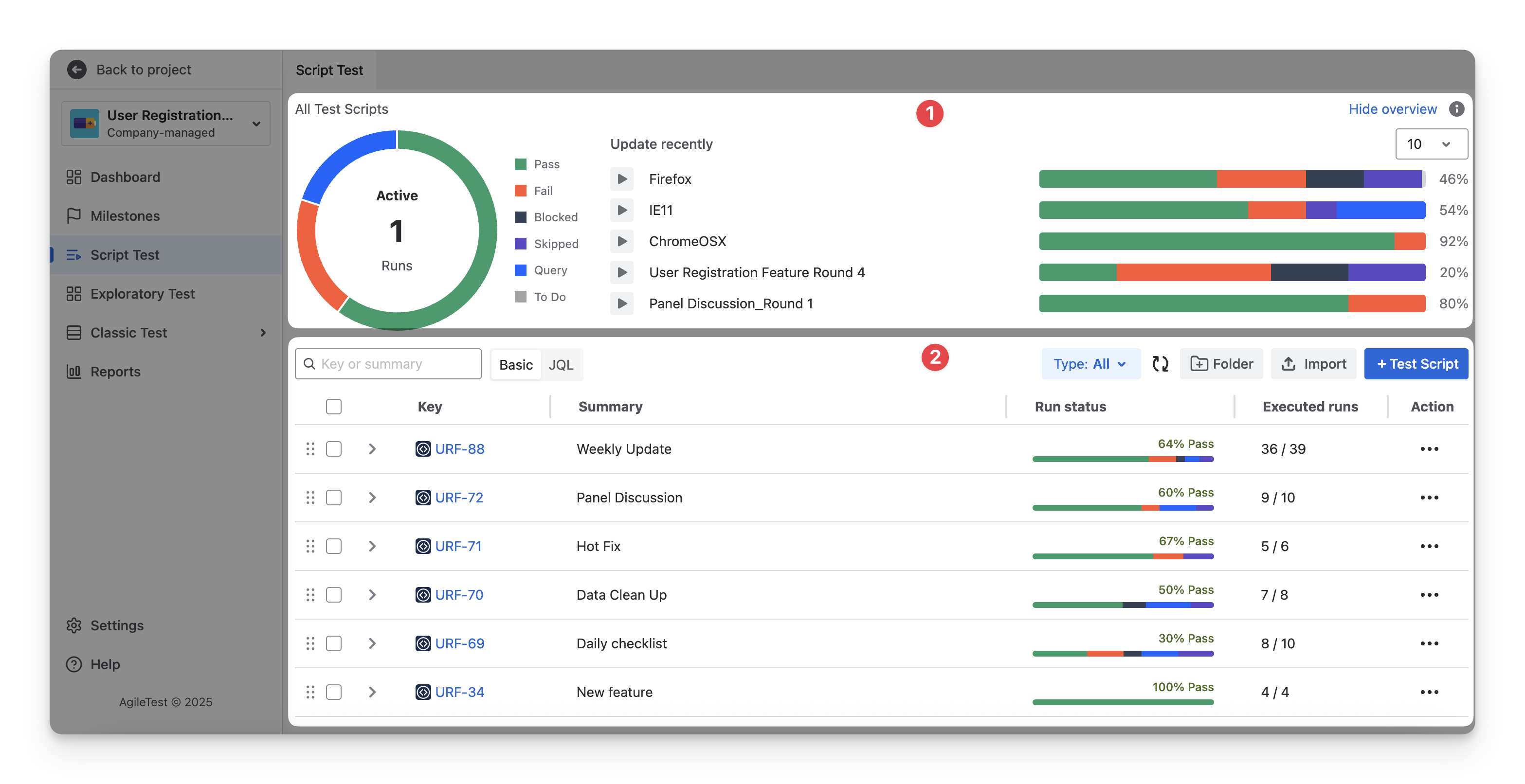Switch to the JQL search tab
The width and height of the screenshot is (1525, 784).
[561, 364]
